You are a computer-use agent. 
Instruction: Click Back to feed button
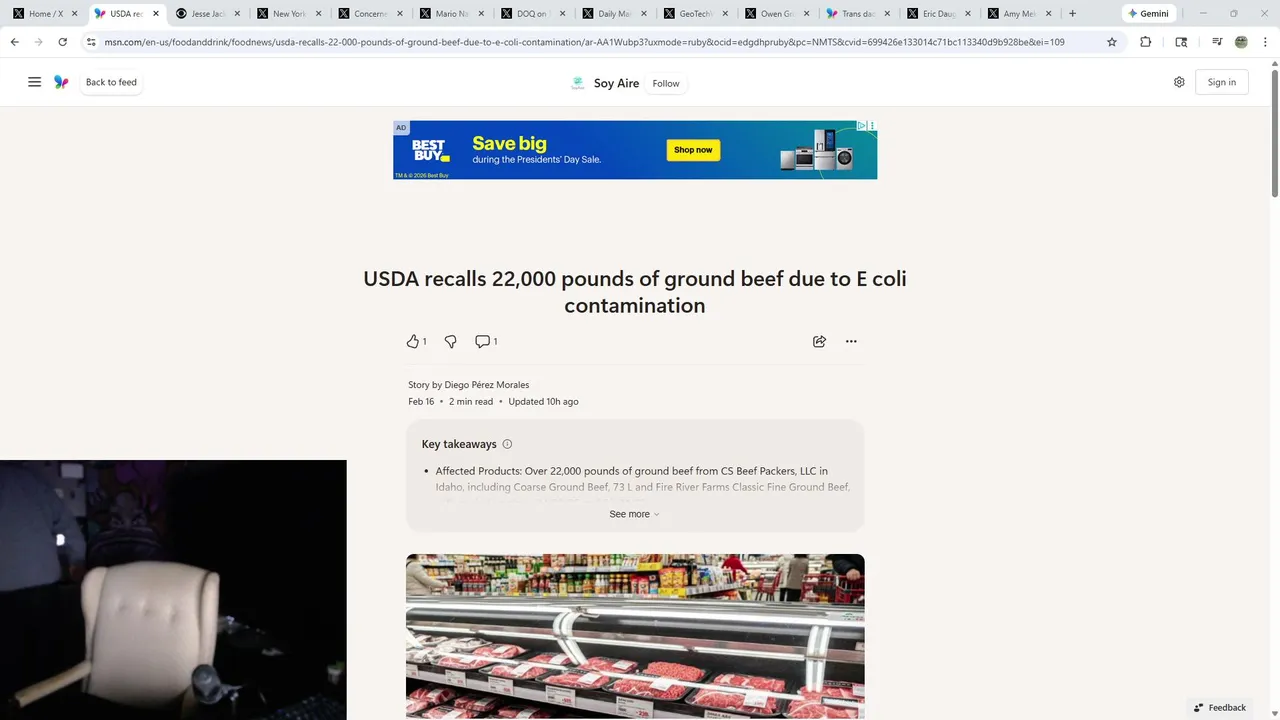[111, 82]
